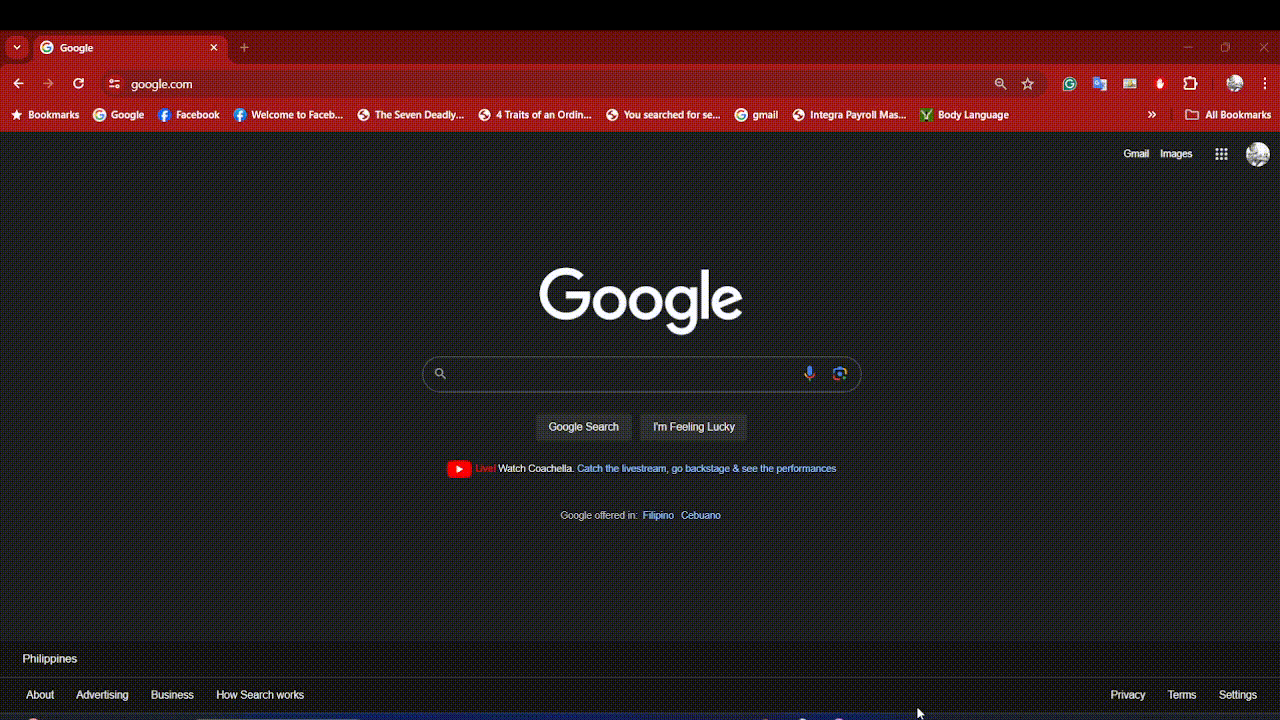1280x720 pixels.
Task: Open the Extensions puzzle menu
Action: (1190, 84)
